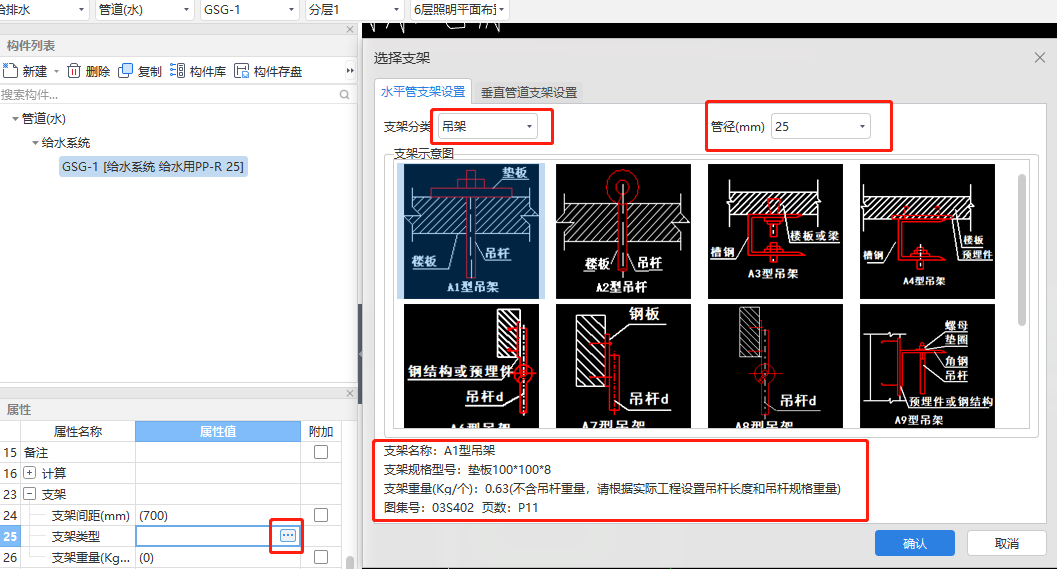Switch to 水平管支架设置 tab
Screen dimensions: 1057x569
[x=423, y=92]
